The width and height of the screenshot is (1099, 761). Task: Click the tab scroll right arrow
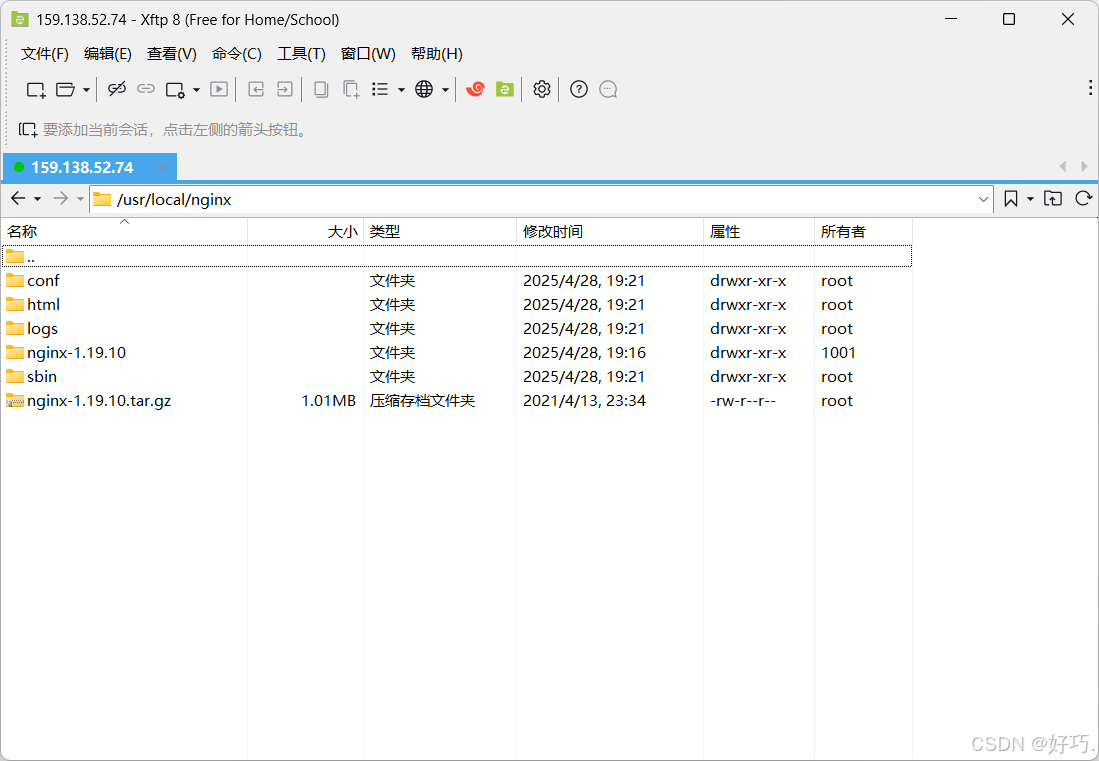point(1084,167)
